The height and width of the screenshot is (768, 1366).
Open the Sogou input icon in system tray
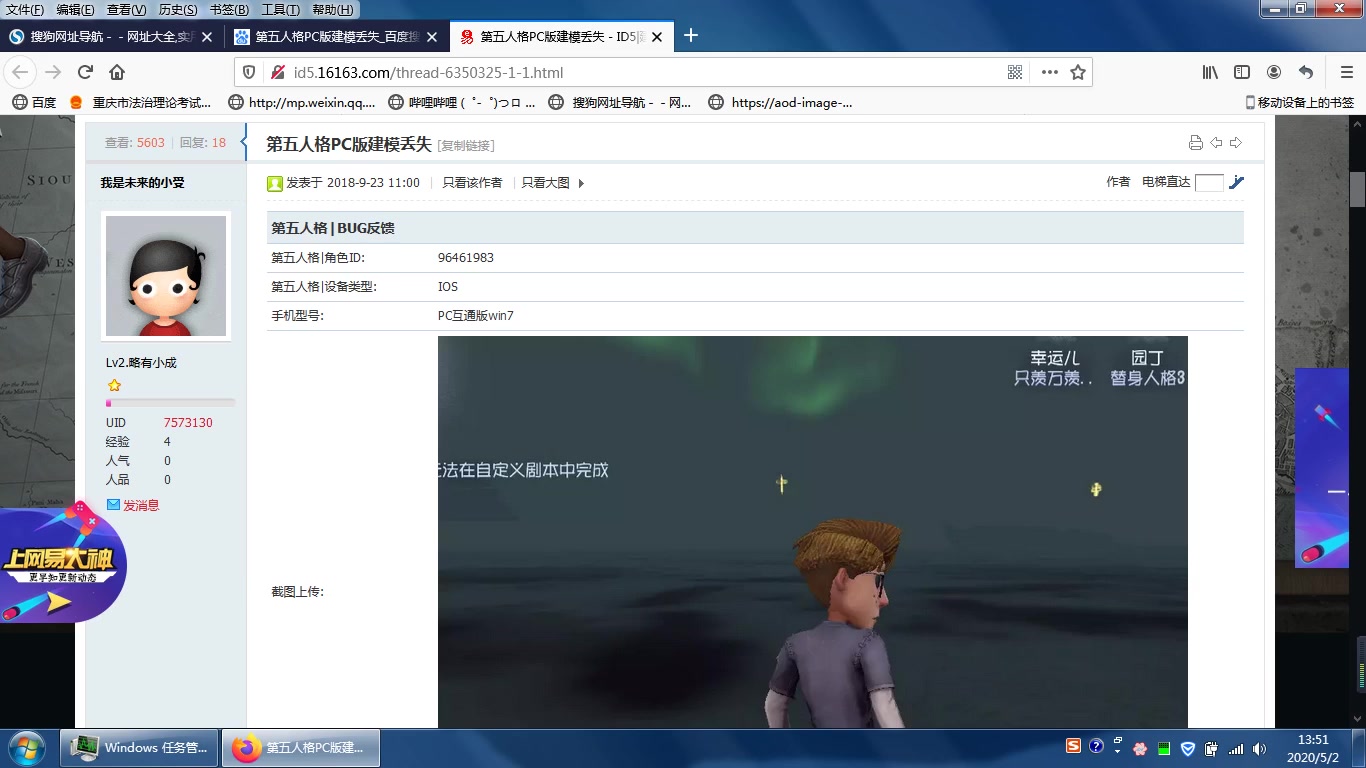[1073, 747]
